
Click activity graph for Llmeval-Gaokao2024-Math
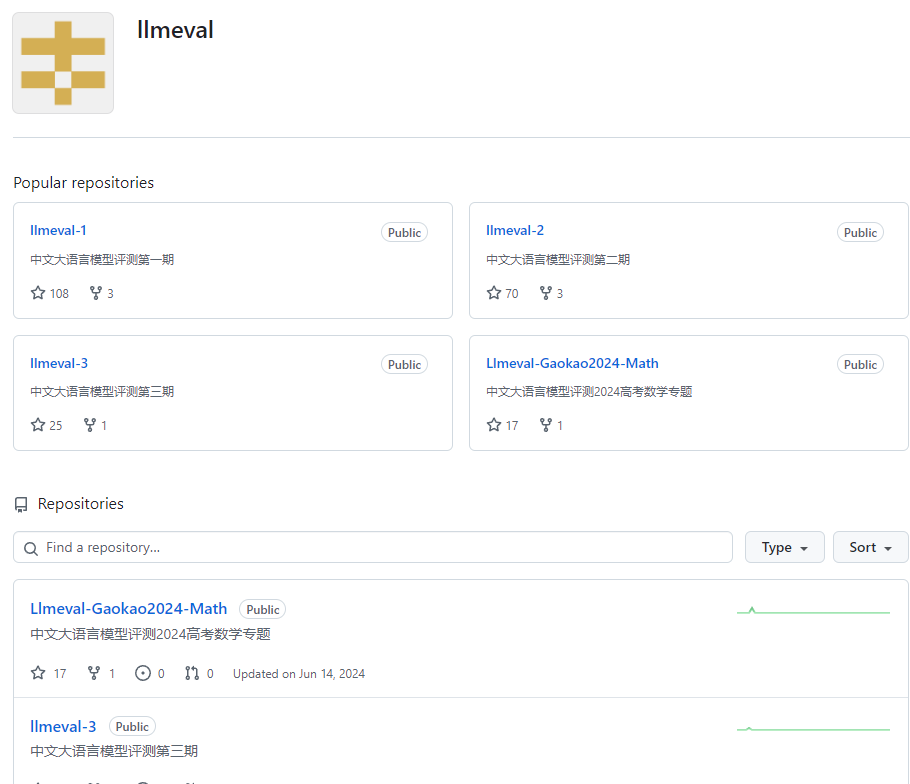[x=812, y=610]
